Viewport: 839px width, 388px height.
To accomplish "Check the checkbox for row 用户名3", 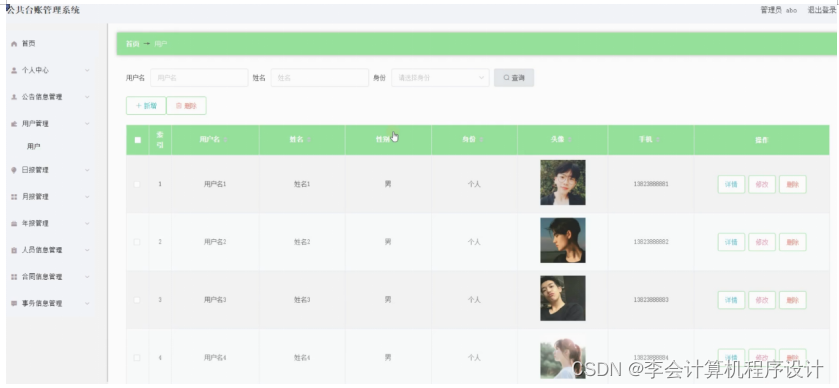I will pyautogui.click(x=137, y=300).
